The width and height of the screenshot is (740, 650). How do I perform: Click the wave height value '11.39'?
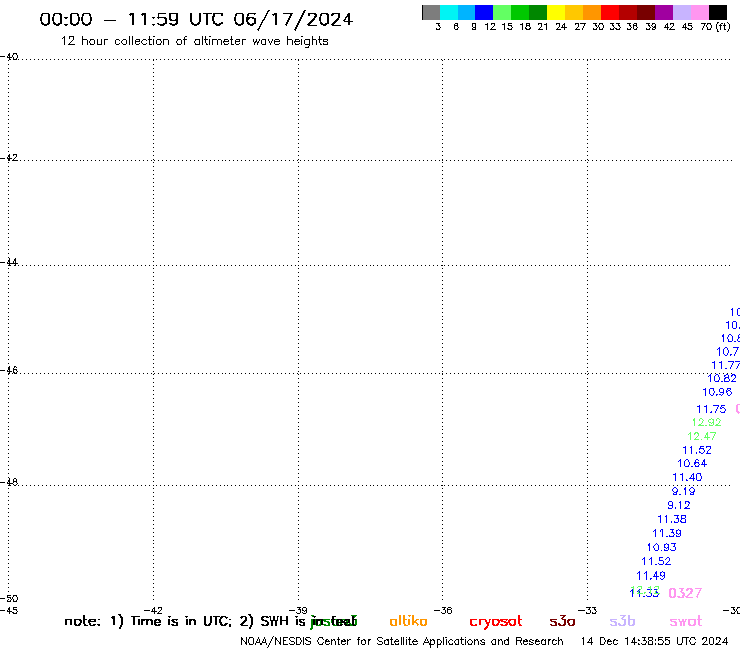pyautogui.click(x=667, y=533)
